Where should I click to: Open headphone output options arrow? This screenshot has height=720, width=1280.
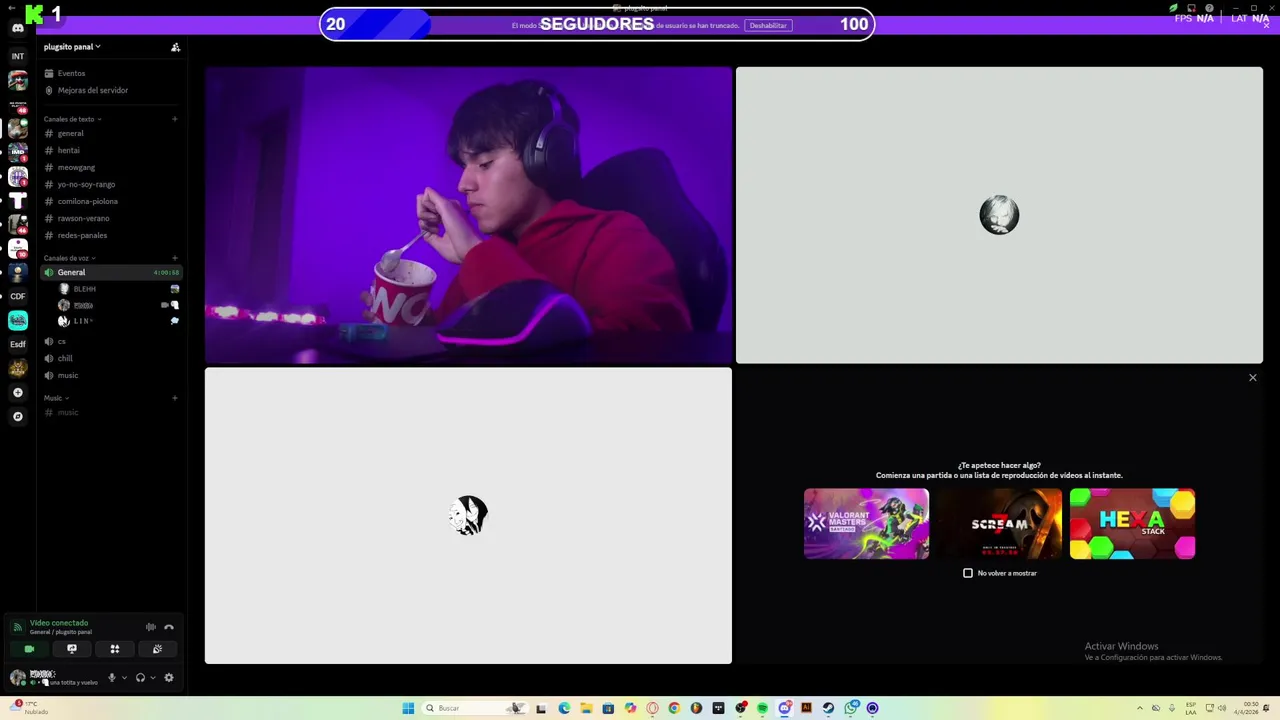pos(153,677)
